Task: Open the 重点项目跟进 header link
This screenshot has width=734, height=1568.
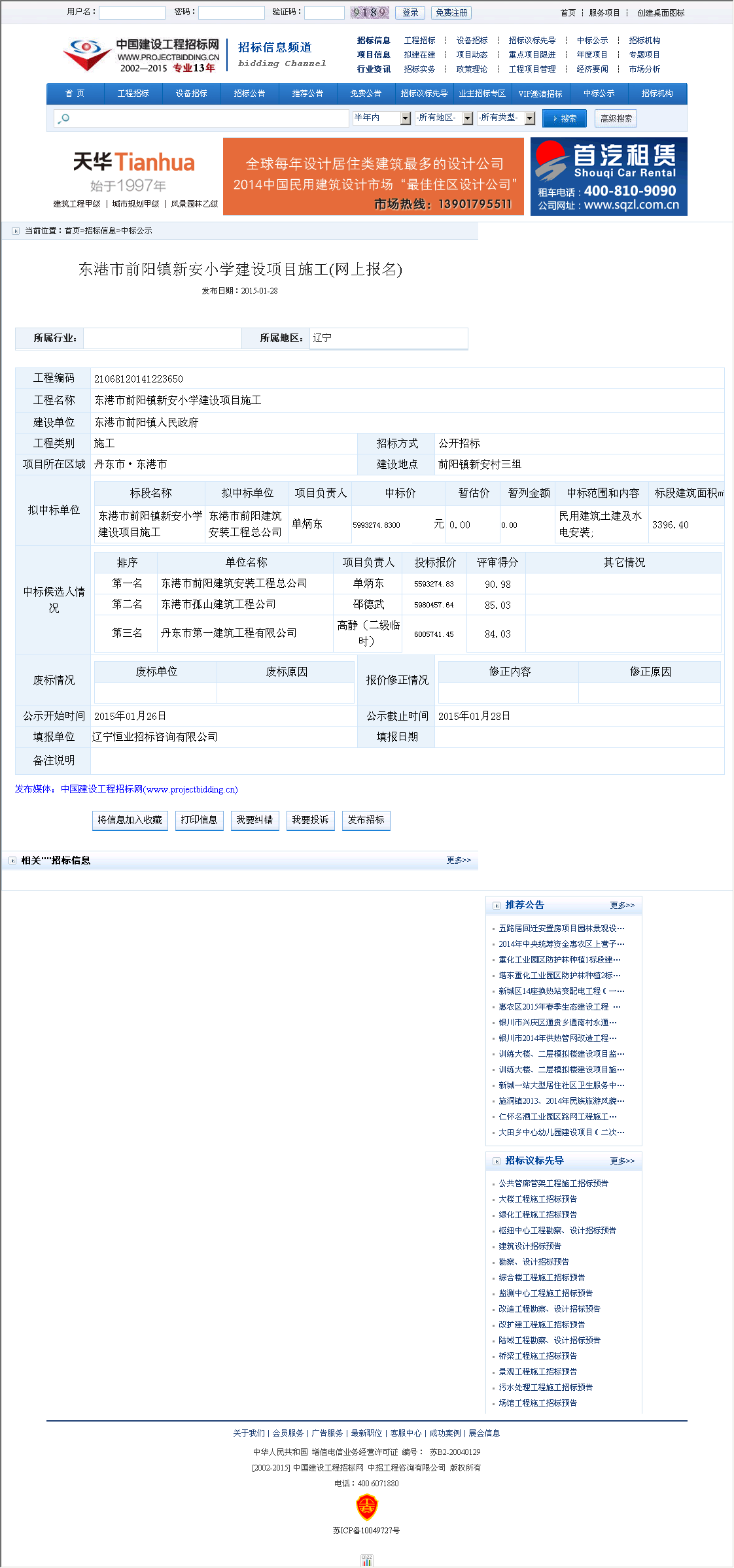Action: [x=533, y=55]
